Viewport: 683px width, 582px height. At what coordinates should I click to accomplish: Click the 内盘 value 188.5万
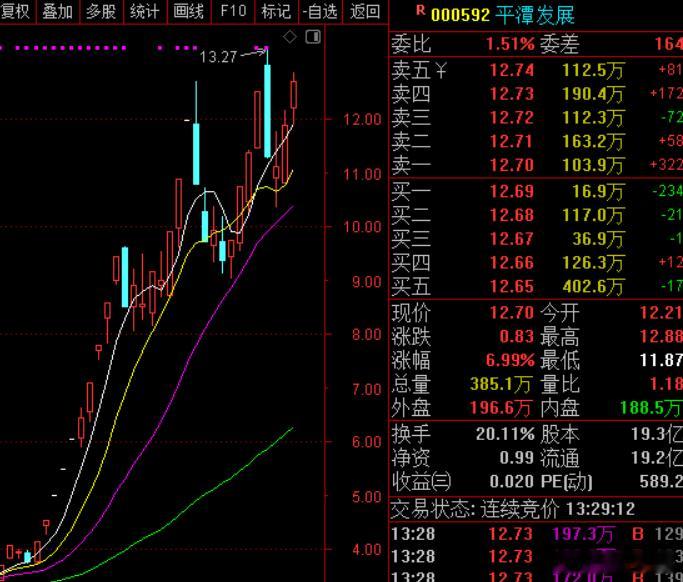pos(651,408)
